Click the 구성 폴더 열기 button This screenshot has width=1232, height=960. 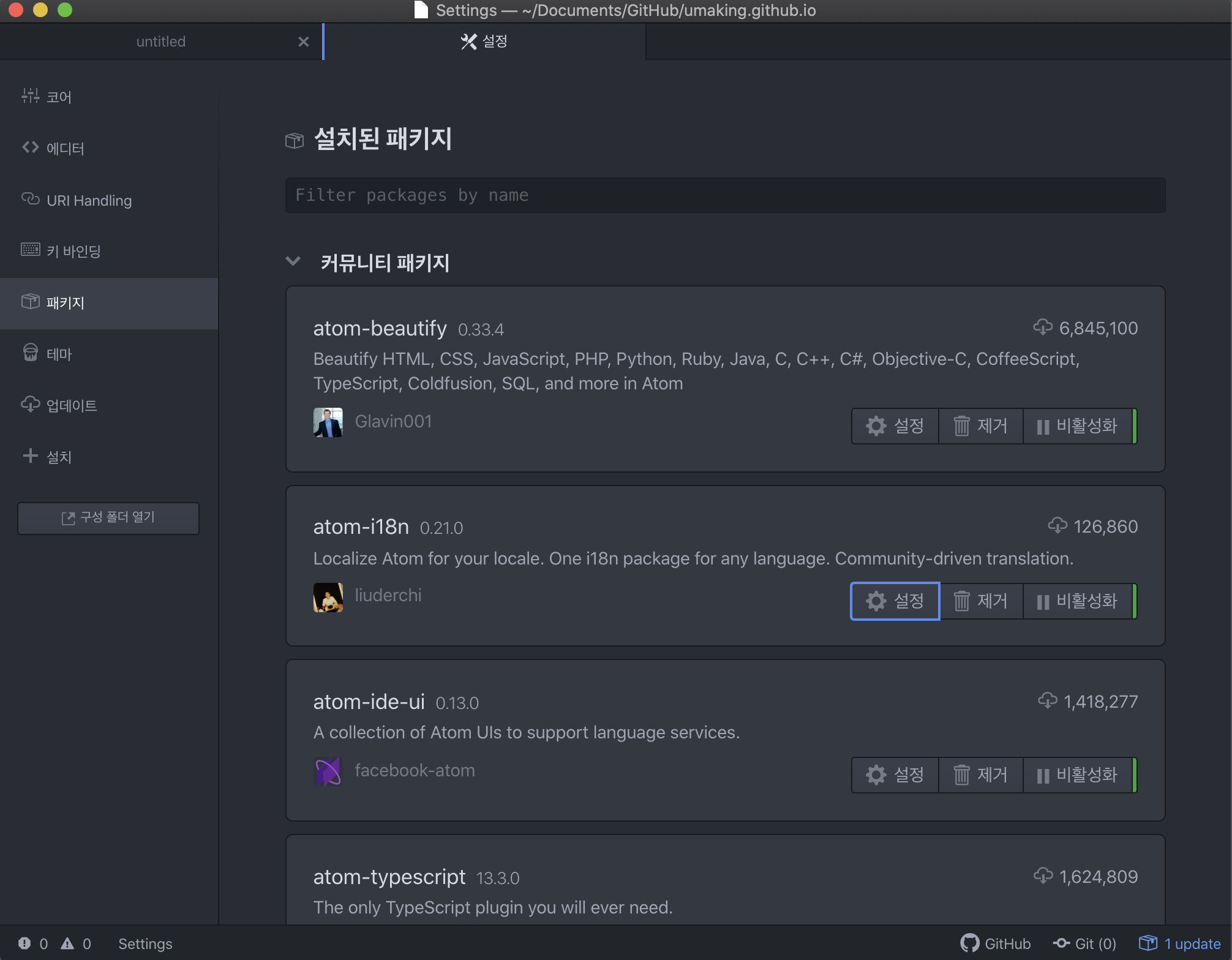pyautogui.click(x=108, y=518)
